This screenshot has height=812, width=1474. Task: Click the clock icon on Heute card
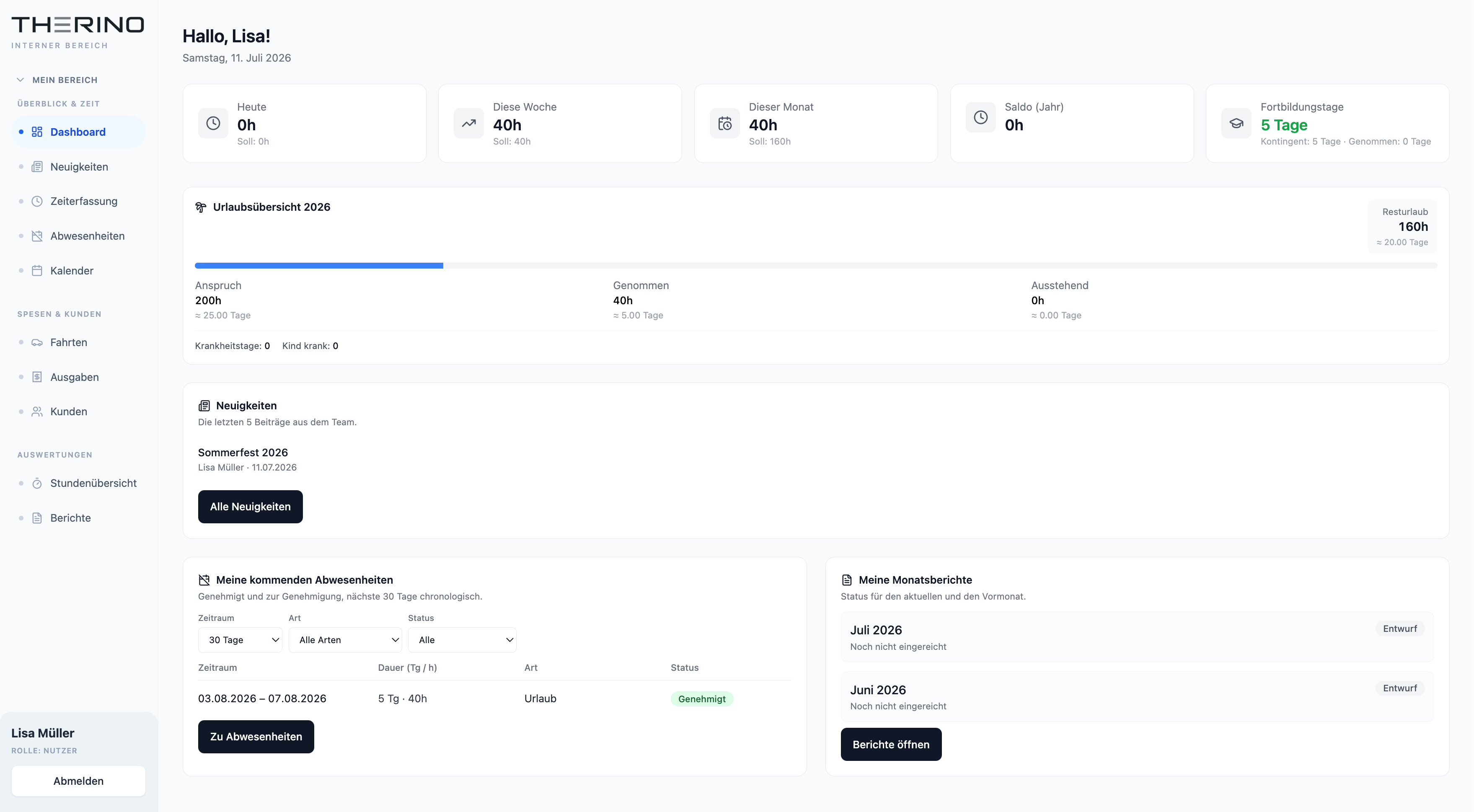213,123
